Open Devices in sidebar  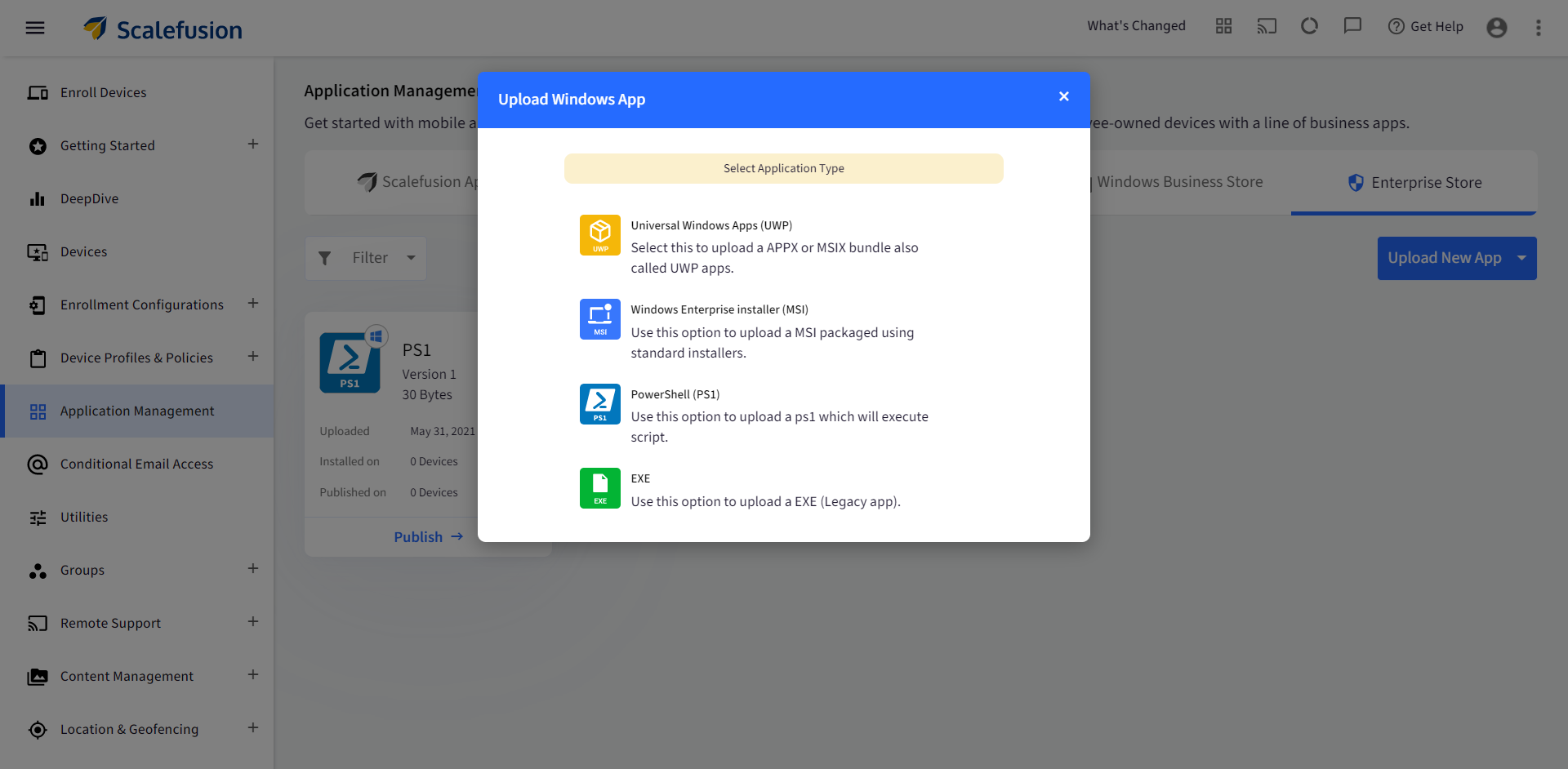click(136, 251)
